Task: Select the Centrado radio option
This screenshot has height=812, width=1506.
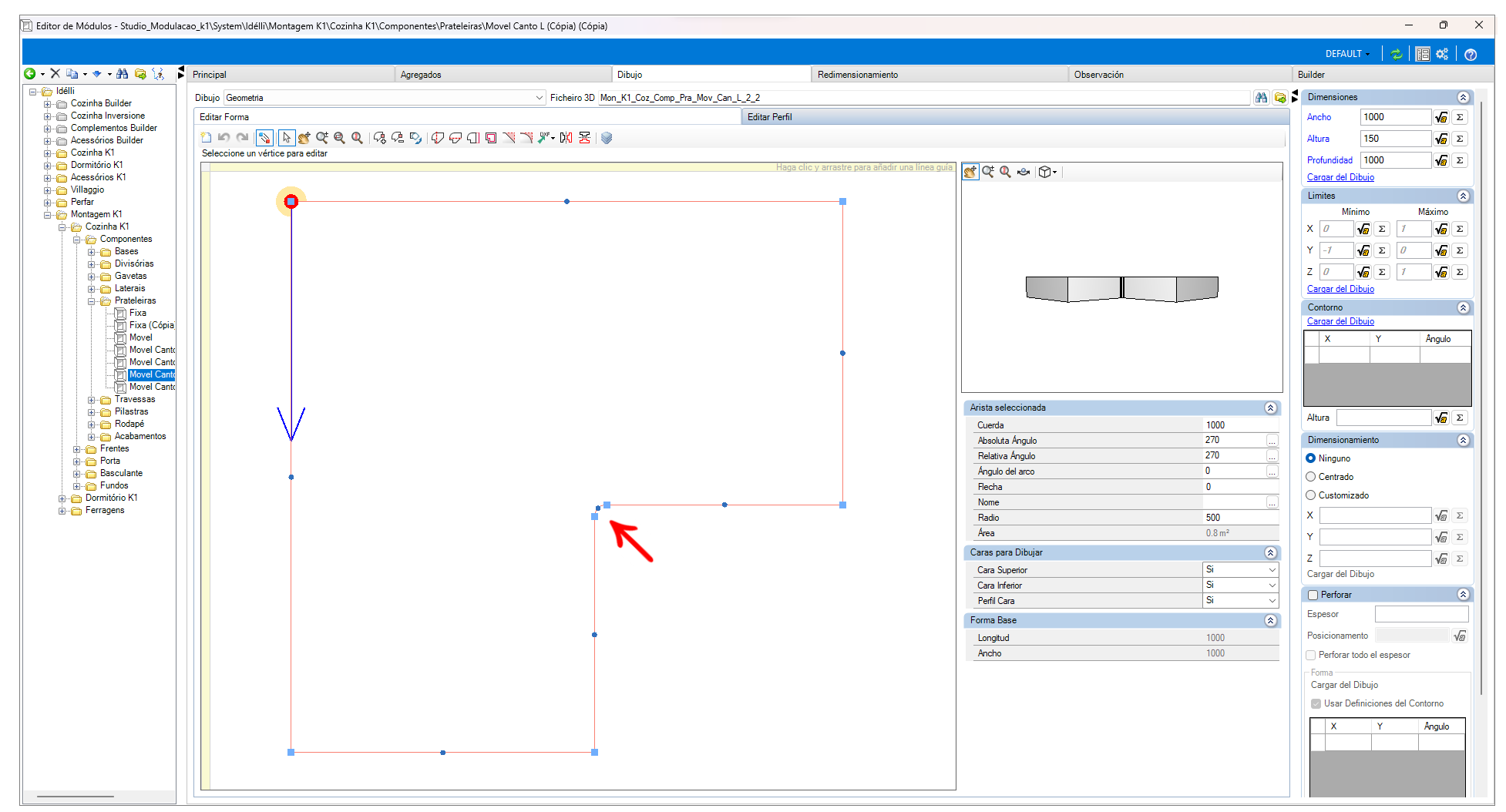Action: 1310,477
